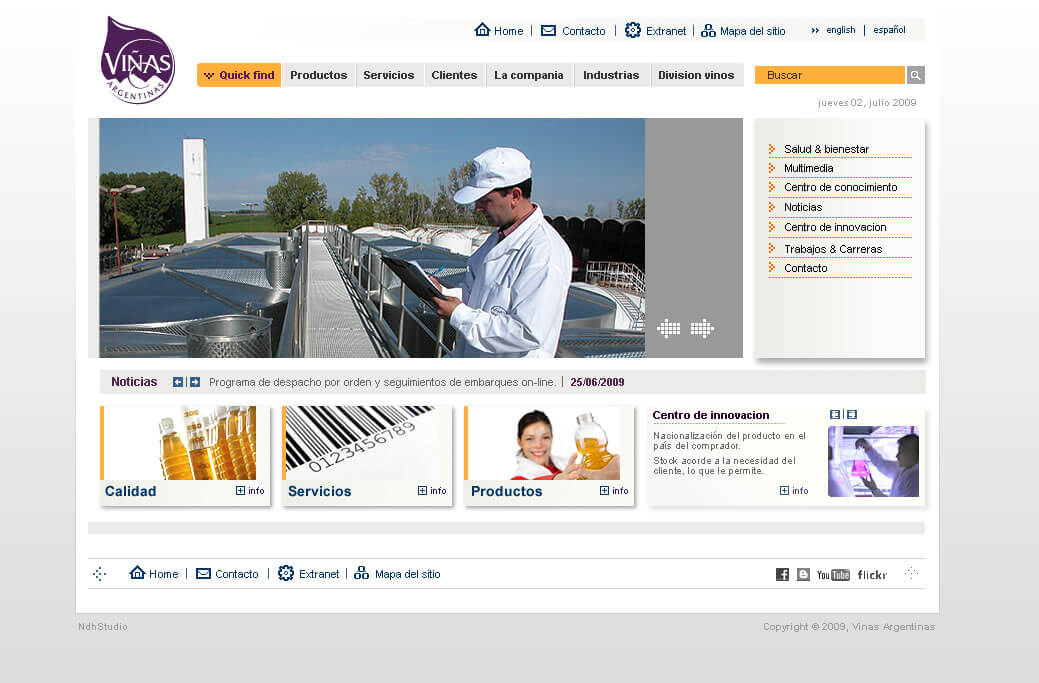The width and height of the screenshot is (1039, 683).
Task: Go to Salud & bienestar link
Action: pyautogui.click(x=826, y=149)
